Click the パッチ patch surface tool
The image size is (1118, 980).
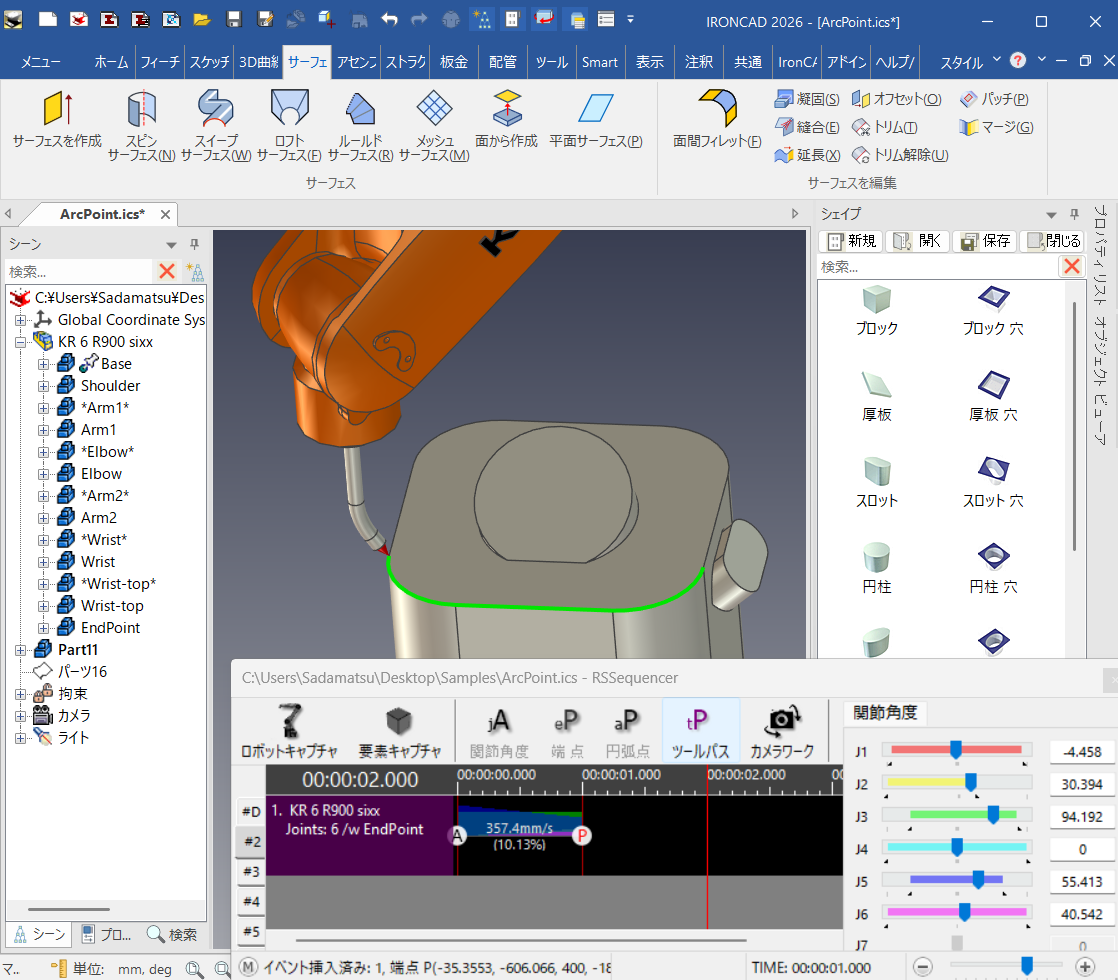[994, 99]
